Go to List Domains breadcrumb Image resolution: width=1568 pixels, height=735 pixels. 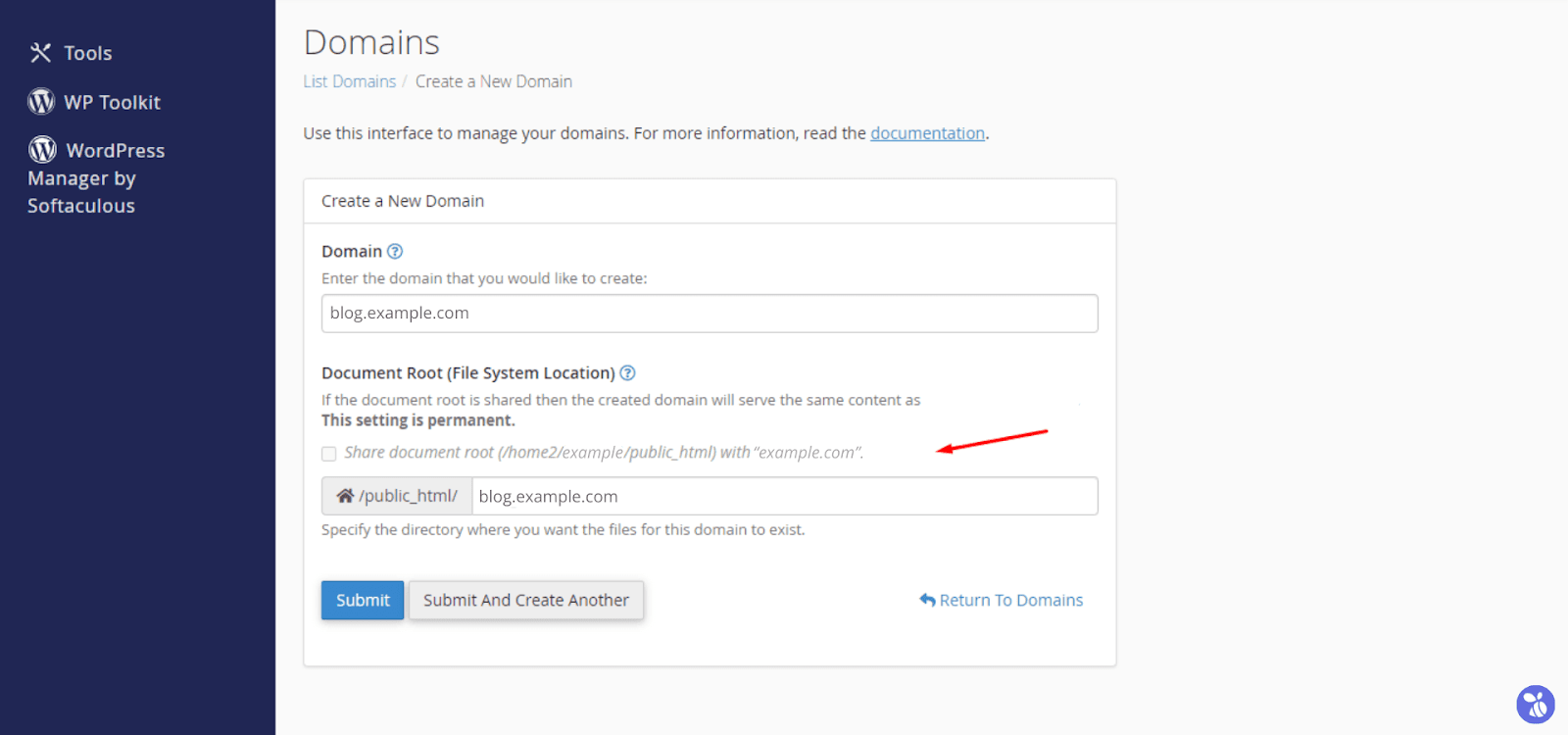point(350,81)
